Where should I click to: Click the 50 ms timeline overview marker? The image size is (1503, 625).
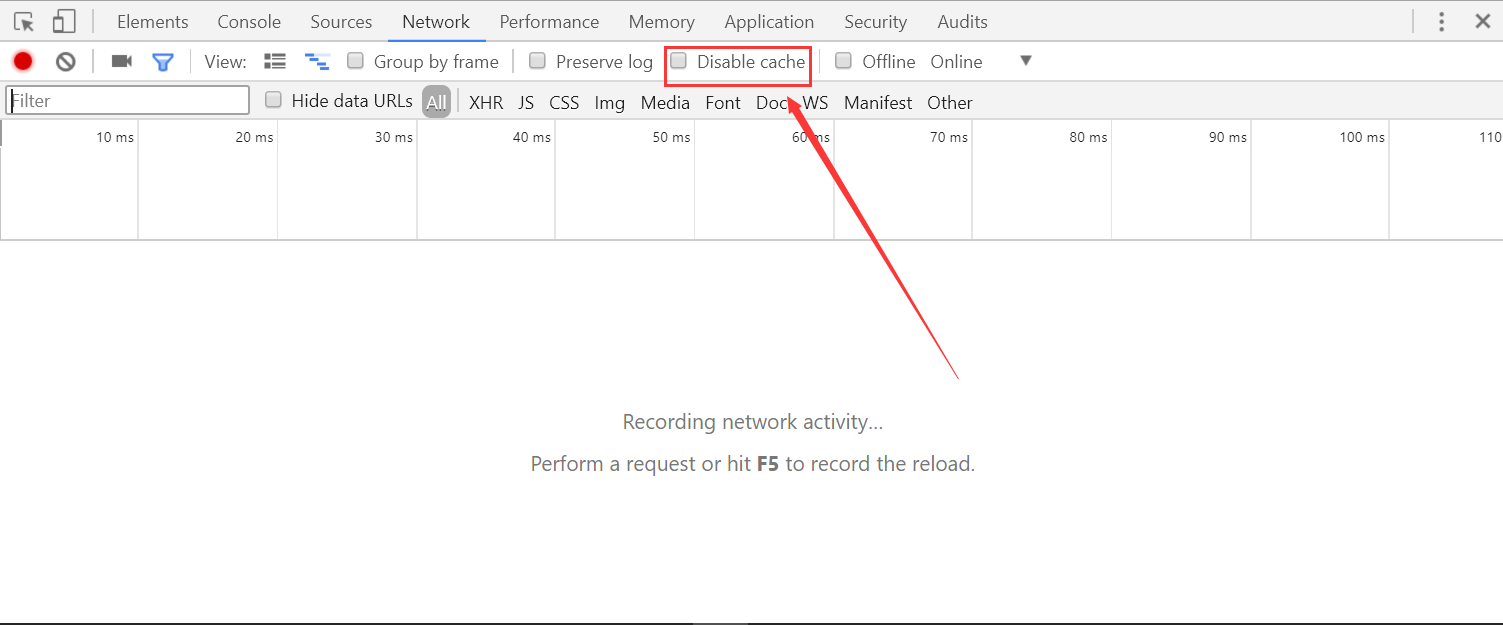(672, 137)
